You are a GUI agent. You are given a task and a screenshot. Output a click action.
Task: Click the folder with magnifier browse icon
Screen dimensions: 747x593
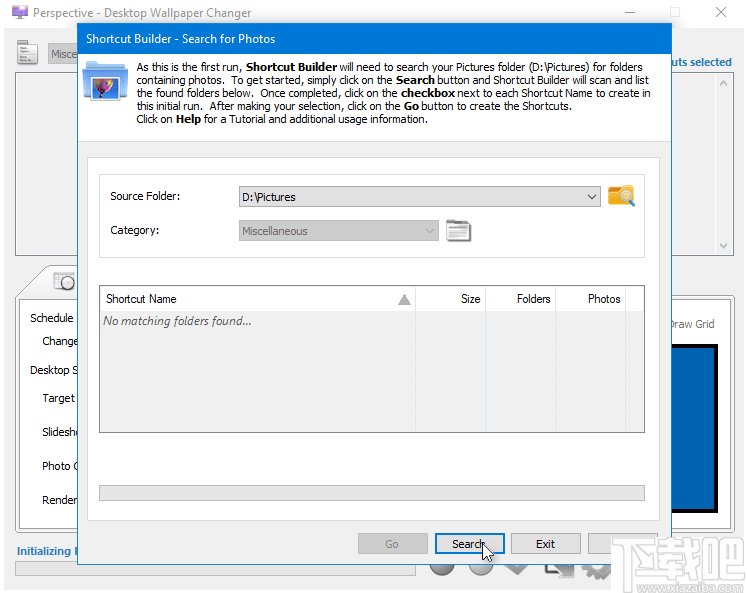pos(621,196)
